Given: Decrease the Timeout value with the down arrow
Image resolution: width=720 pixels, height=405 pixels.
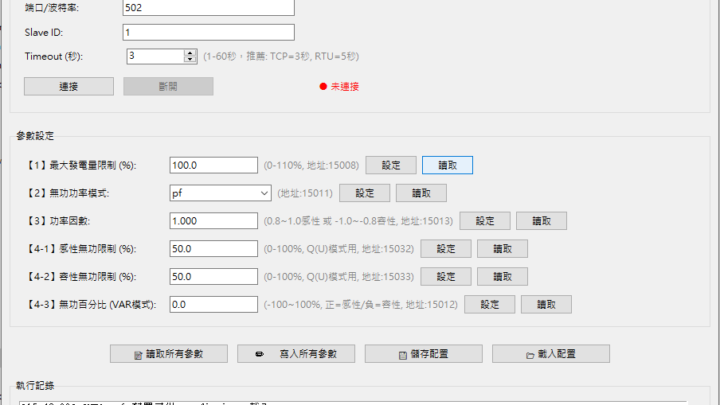Looking at the screenshot, I should click(x=190, y=60).
